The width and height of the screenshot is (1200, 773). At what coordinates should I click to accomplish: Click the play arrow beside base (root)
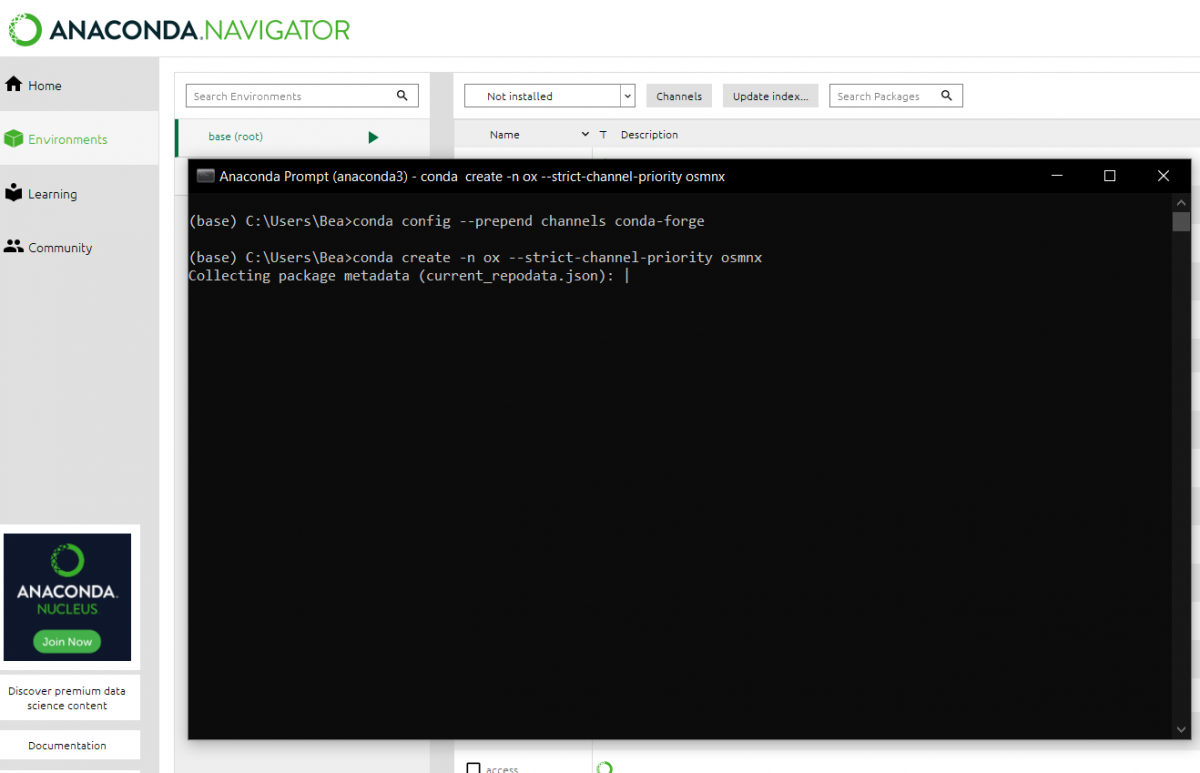pyautogui.click(x=373, y=137)
